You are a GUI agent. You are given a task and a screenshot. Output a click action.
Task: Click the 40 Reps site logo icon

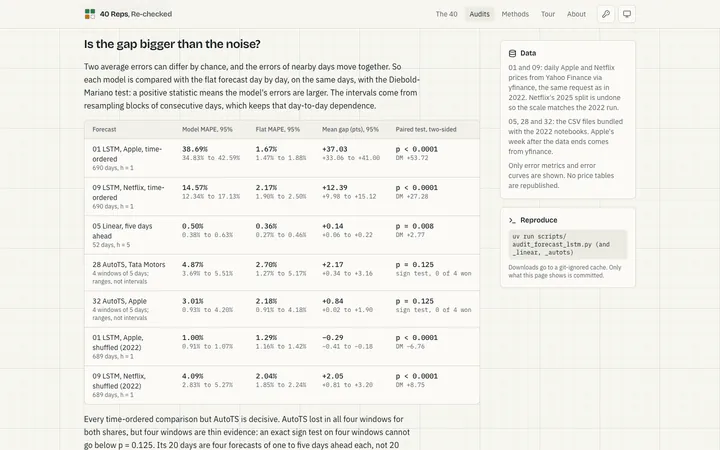(x=90, y=14)
